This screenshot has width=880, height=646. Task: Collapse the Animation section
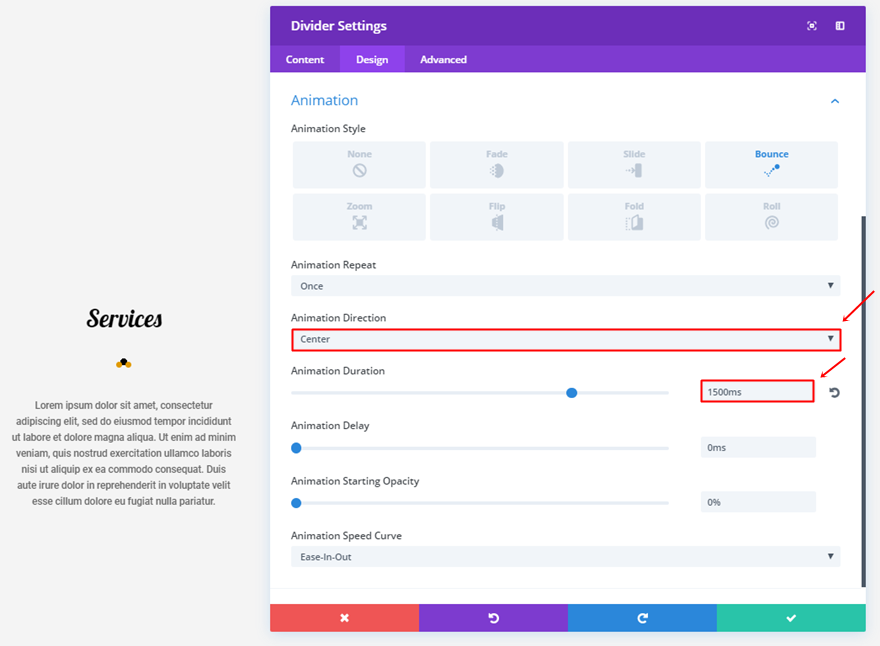point(835,101)
